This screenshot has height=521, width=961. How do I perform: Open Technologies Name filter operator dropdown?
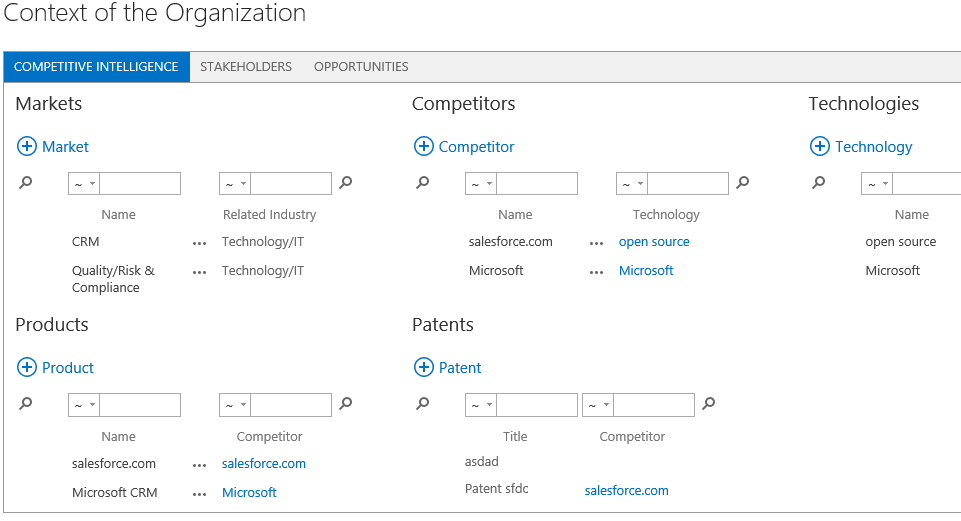(877, 183)
